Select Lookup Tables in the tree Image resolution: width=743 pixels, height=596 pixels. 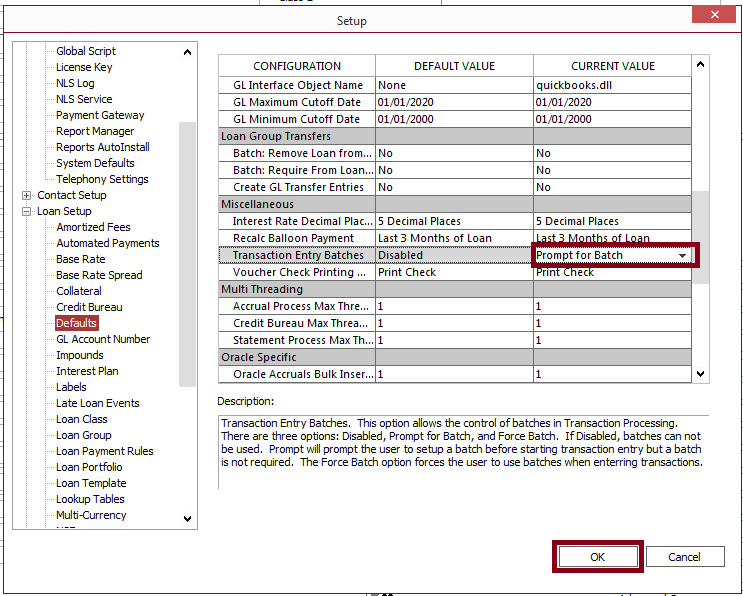tap(90, 499)
